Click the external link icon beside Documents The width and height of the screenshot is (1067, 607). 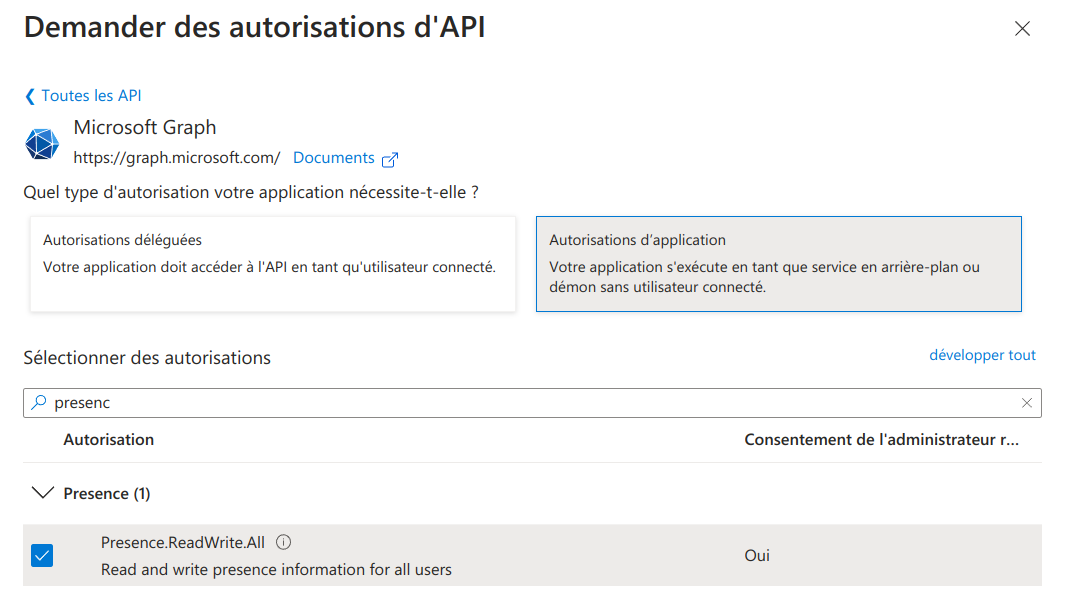[390, 159]
